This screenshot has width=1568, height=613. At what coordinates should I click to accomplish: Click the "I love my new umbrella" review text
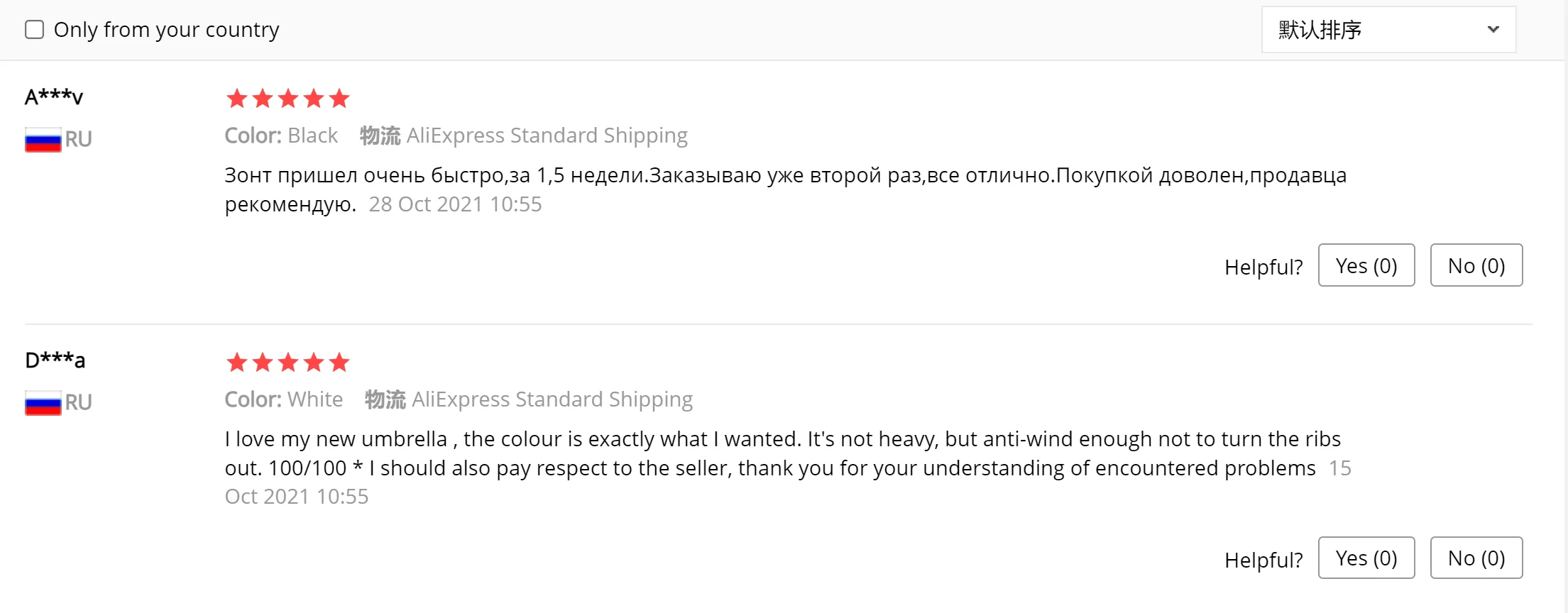(782, 439)
